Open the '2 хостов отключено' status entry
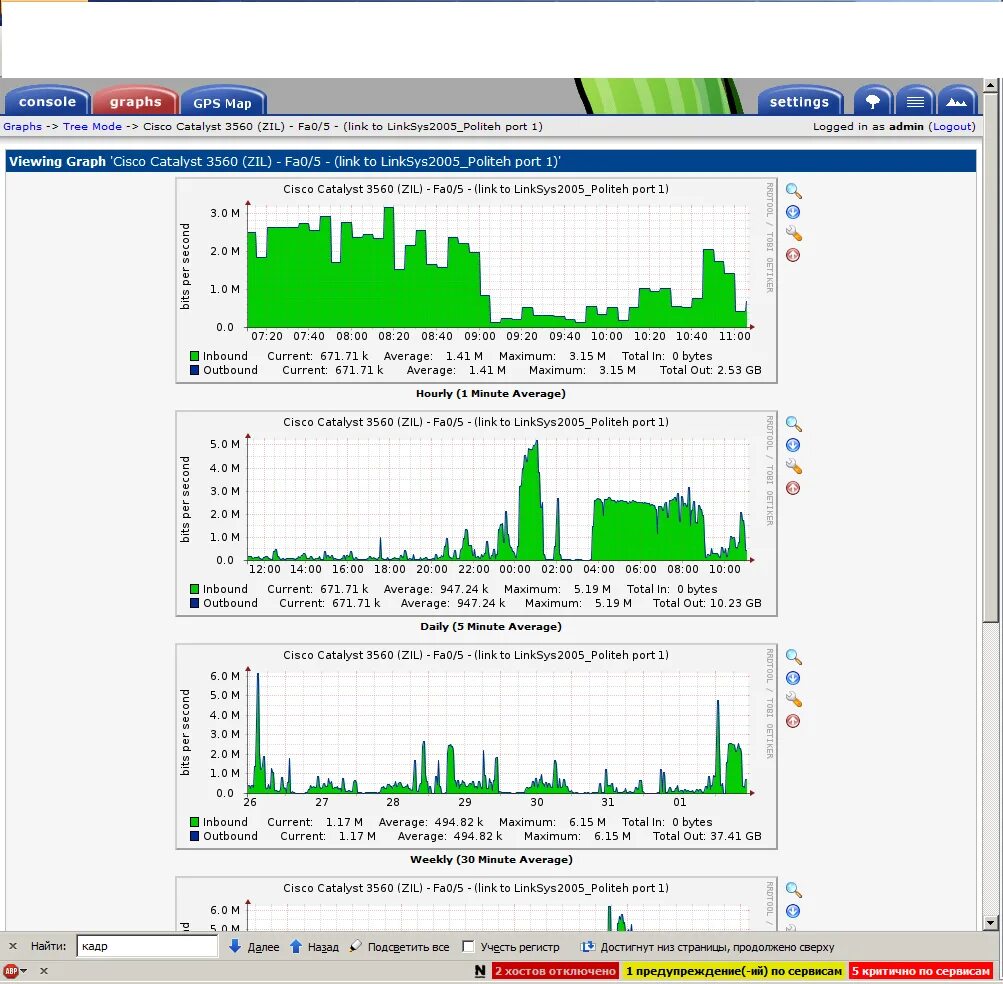1003x984 pixels. (555, 971)
